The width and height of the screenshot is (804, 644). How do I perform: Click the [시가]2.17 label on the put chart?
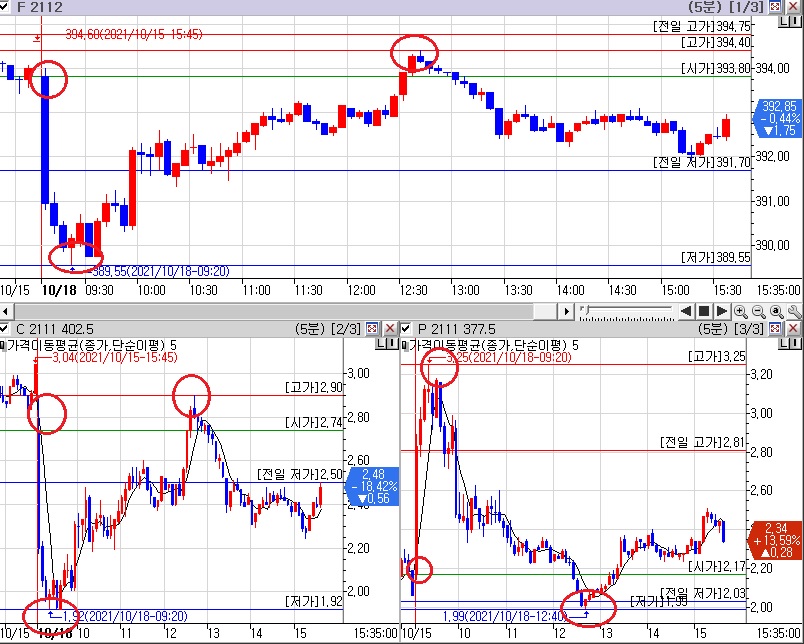click(x=717, y=567)
